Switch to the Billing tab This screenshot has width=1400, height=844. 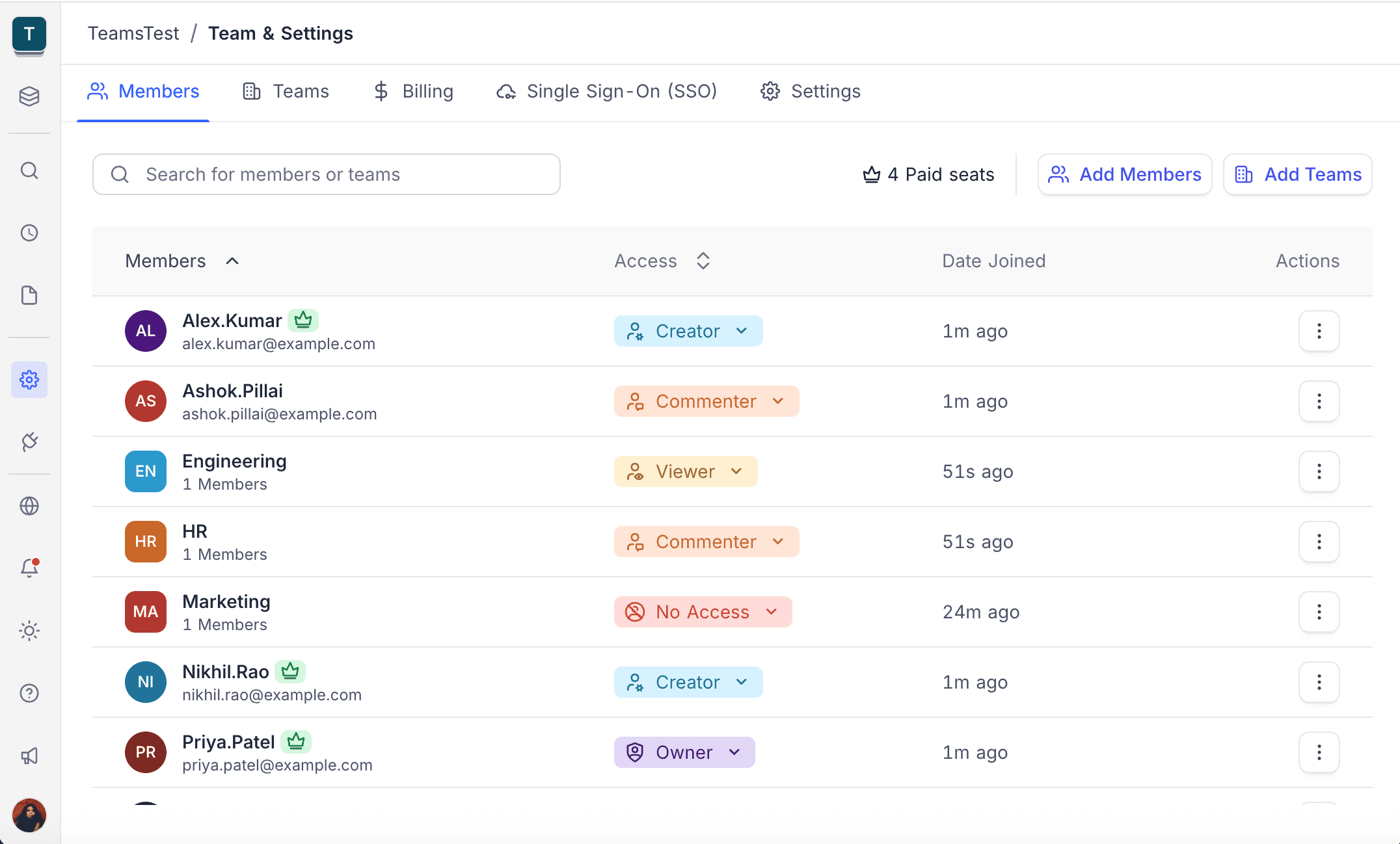[414, 91]
